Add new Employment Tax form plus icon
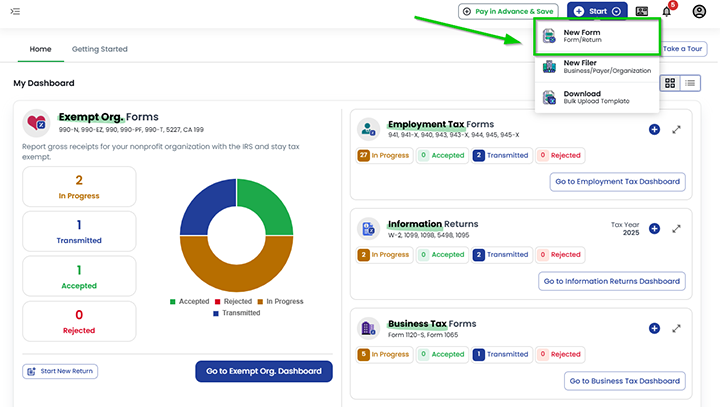This screenshot has width=720, height=407. coord(654,130)
